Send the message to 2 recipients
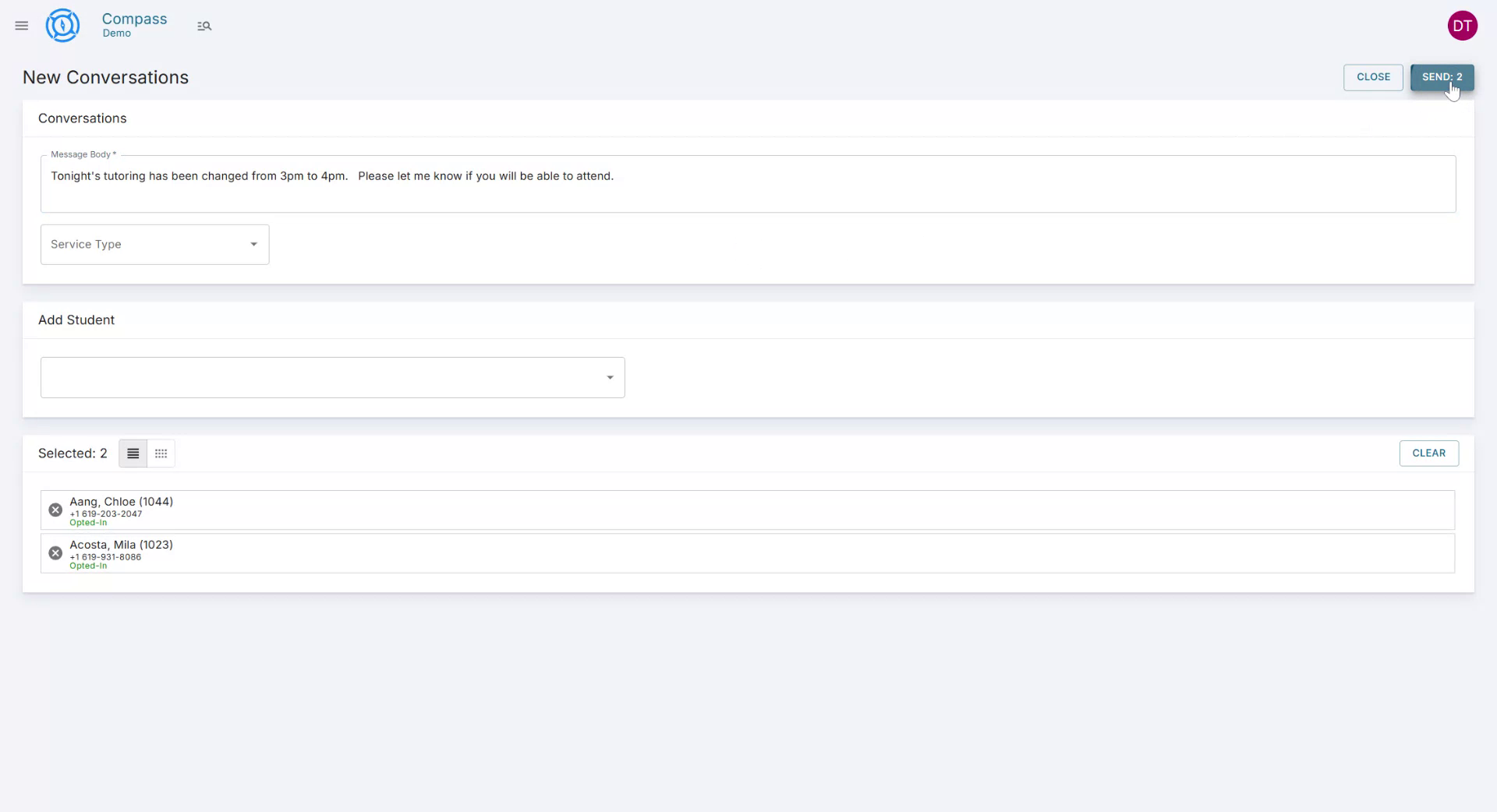Screen dimensions: 1497x812 [x=1442, y=77]
